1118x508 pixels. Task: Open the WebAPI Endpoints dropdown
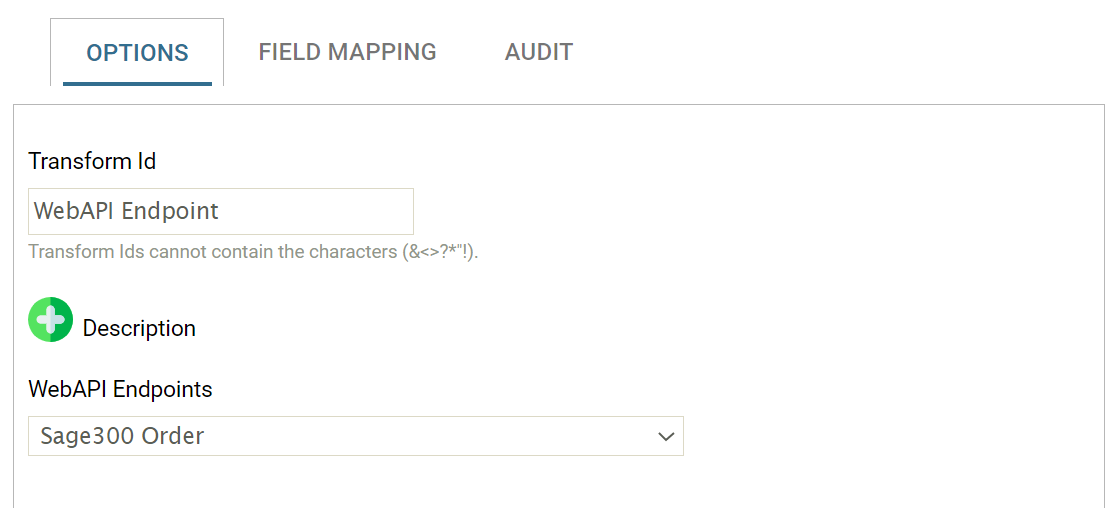click(355, 436)
